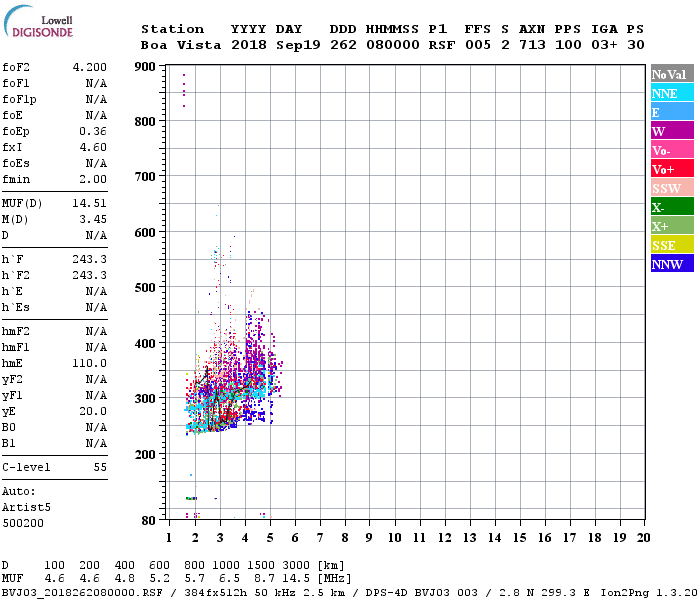This screenshot has height=600, width=700.
Task: Click the 80 km height axis label
Action: 149,520
